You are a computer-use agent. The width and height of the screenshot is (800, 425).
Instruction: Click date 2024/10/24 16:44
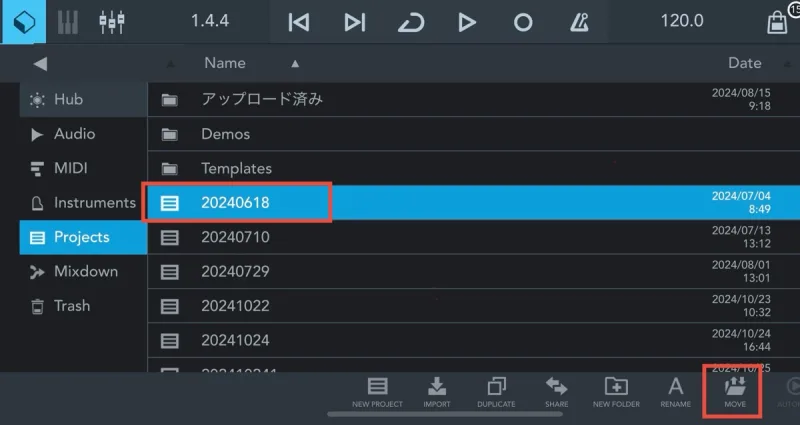[x=741, y=340]
